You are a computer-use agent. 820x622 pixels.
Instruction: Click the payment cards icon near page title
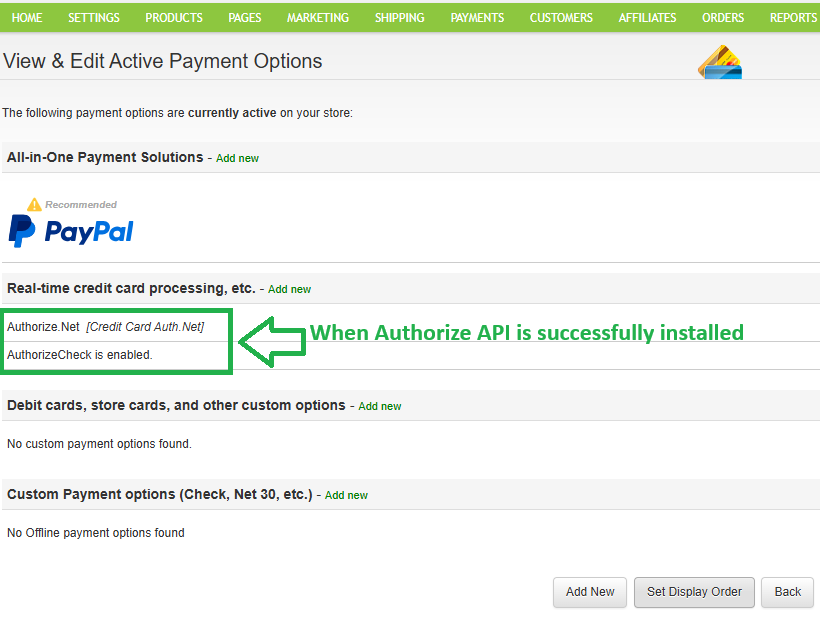[719, 62]
